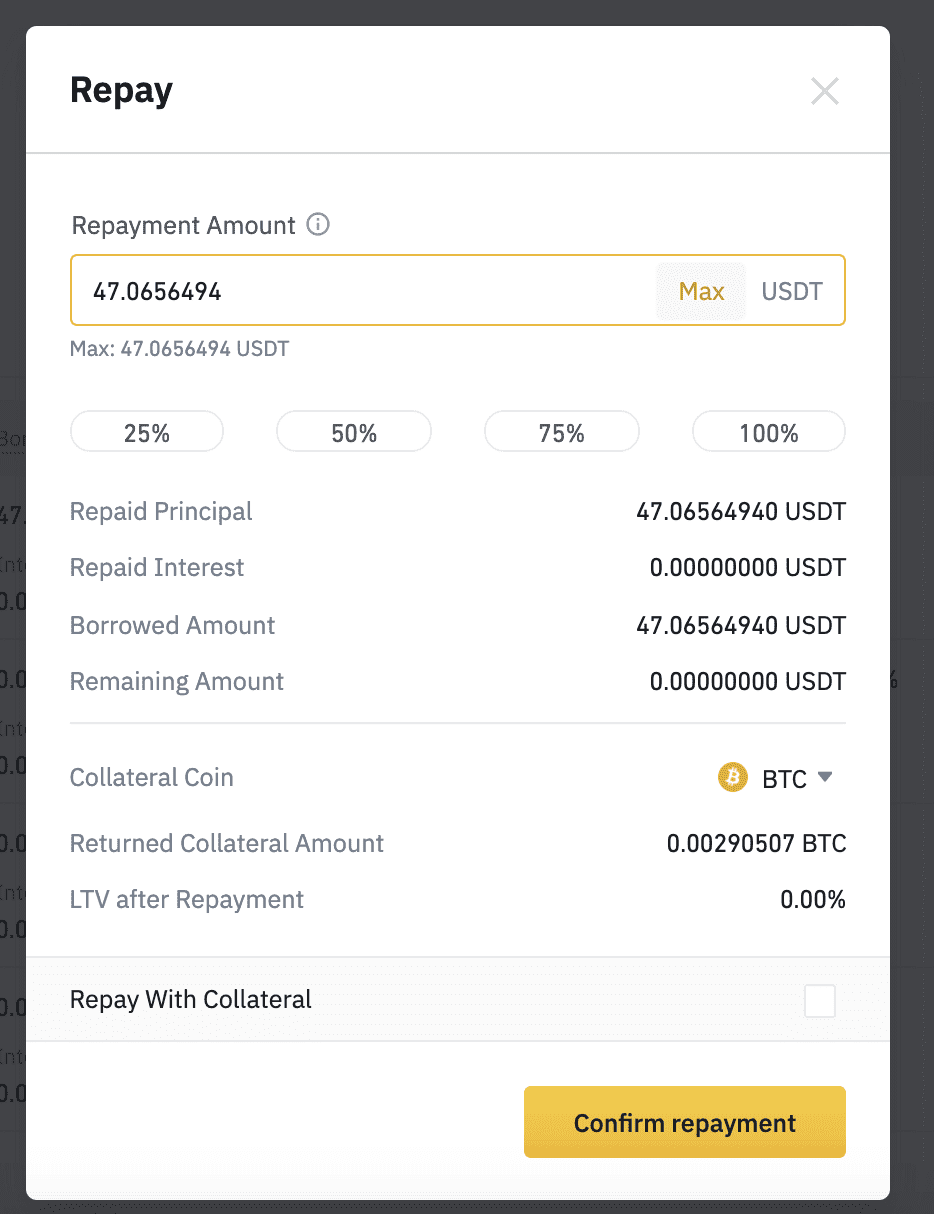Click the Bitcoin coin icon
934x1214 pixels.
(x=733, y=777)
